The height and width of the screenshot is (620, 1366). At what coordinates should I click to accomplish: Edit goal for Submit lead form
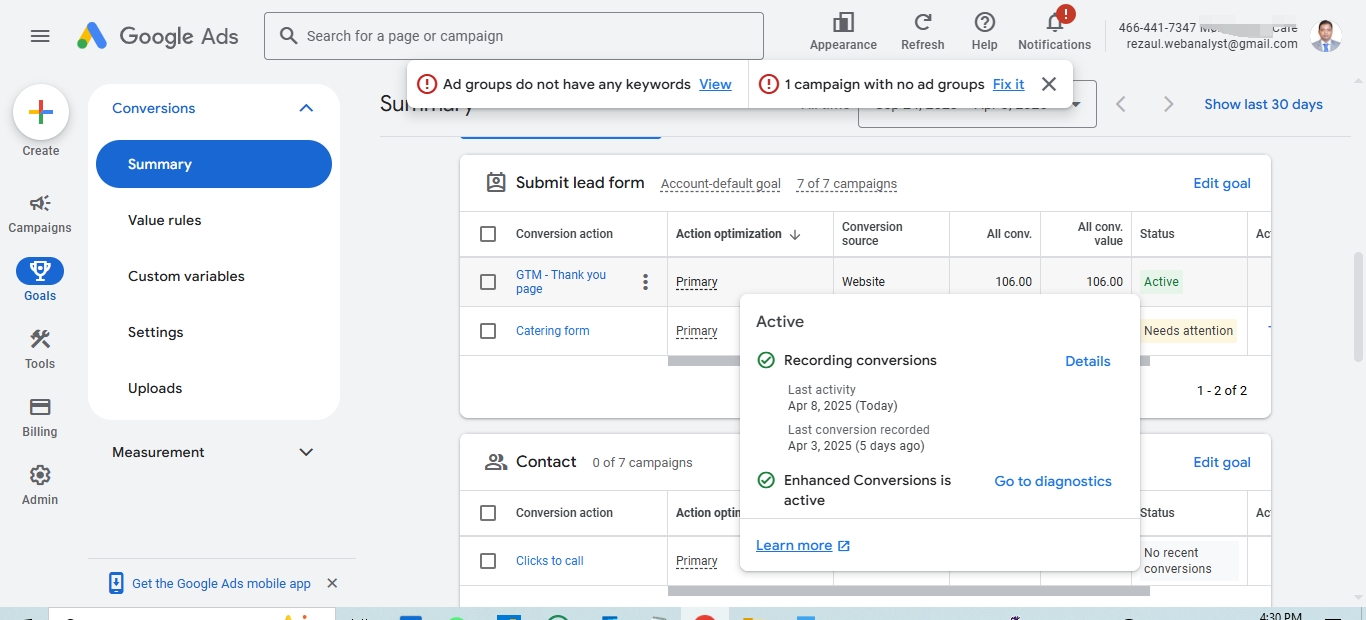(x=1222, y=183)
